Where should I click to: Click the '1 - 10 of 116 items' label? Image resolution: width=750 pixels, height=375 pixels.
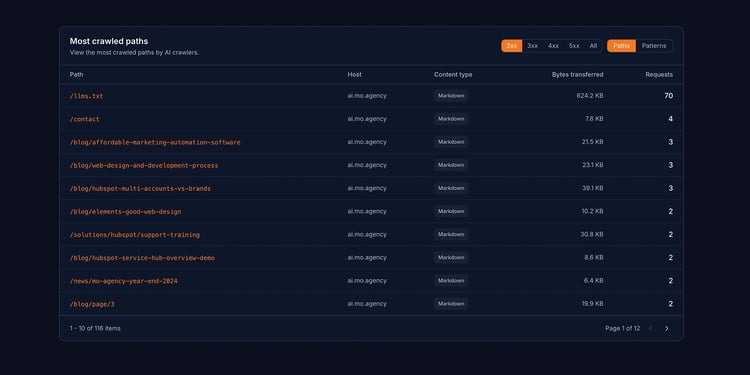tap(95, 329)
